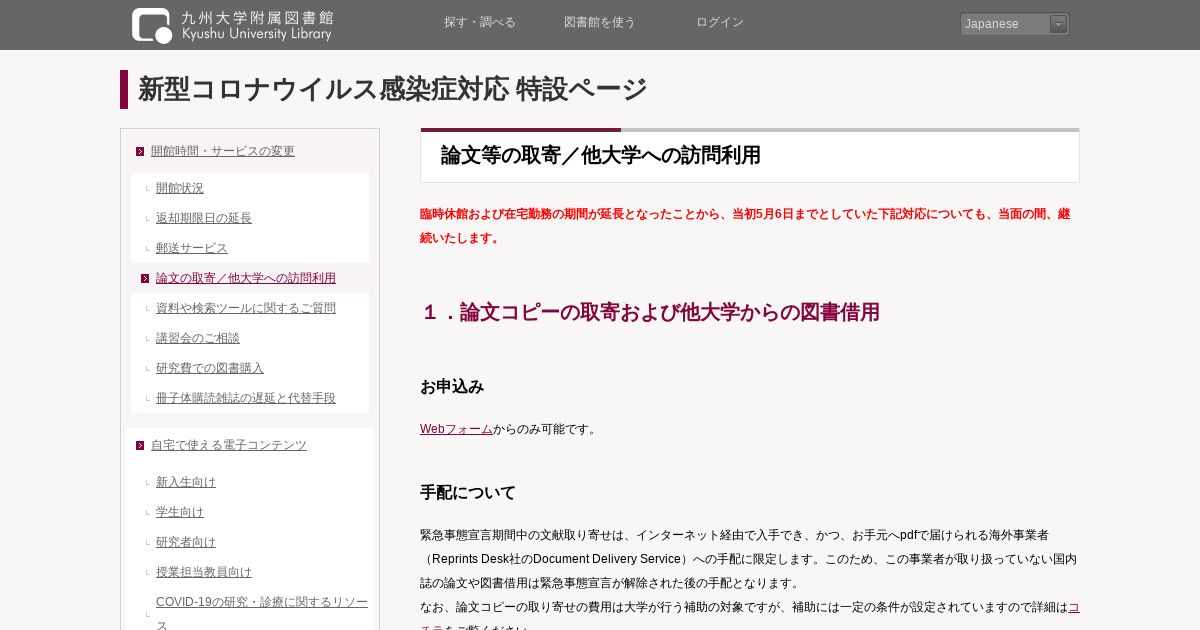This screenshot has height=630, width=1200.
Task: Click the お申込み subheading
Action: point(452,387)
